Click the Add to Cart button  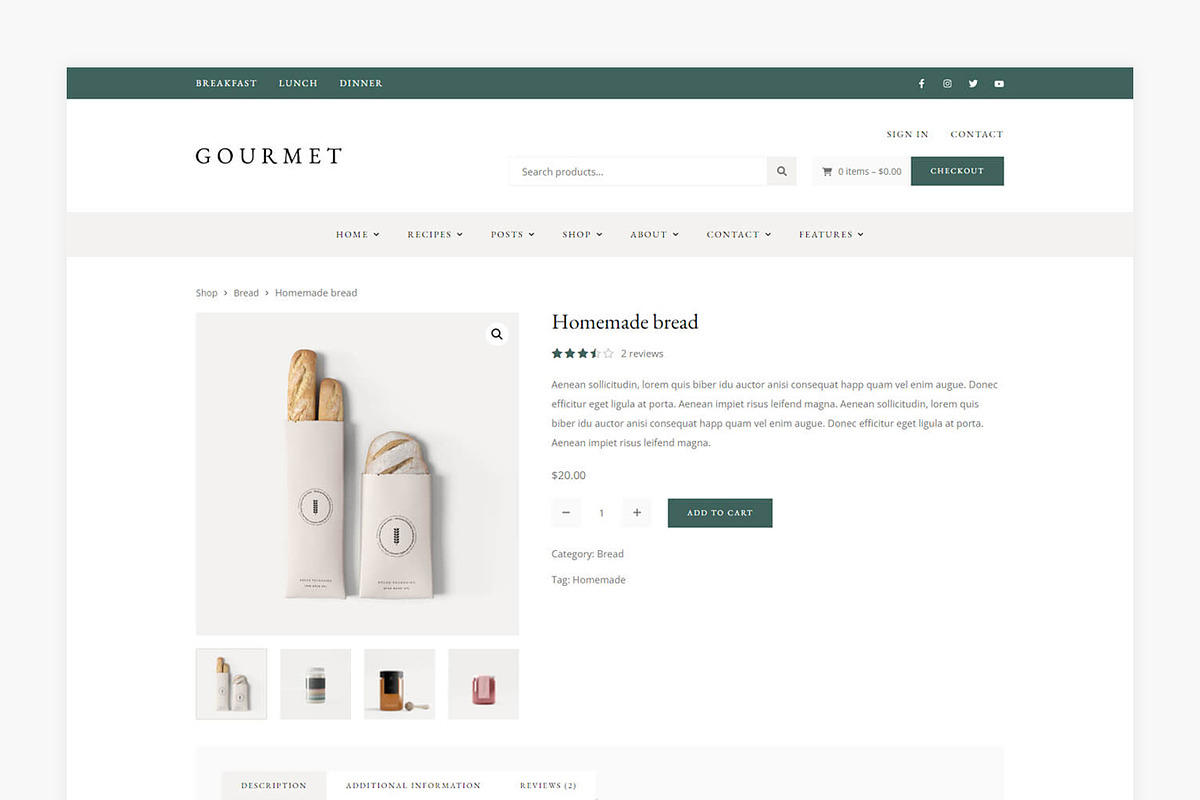pos(720,513)
